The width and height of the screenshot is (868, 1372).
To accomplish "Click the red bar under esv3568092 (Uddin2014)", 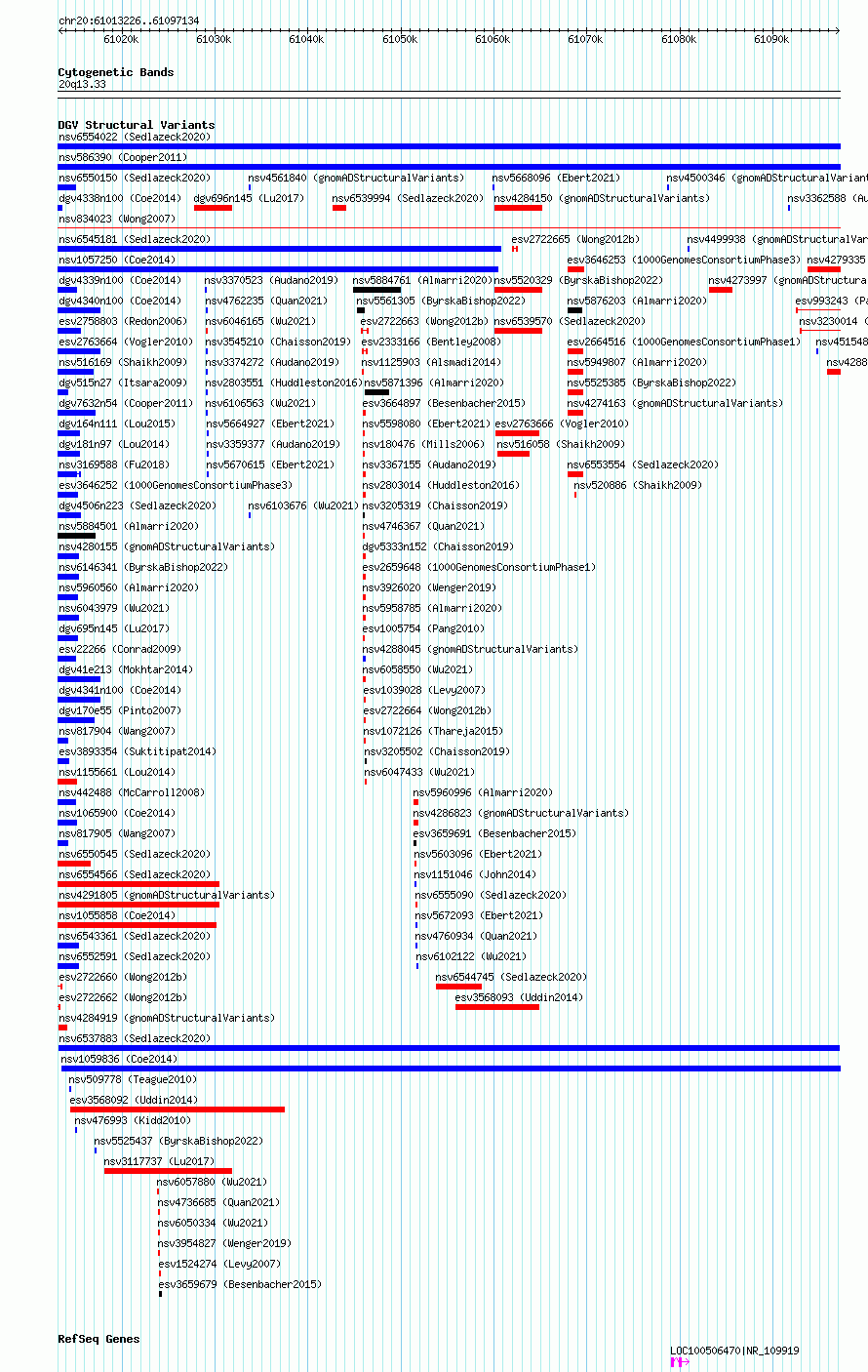I will tap(178, 1110).
